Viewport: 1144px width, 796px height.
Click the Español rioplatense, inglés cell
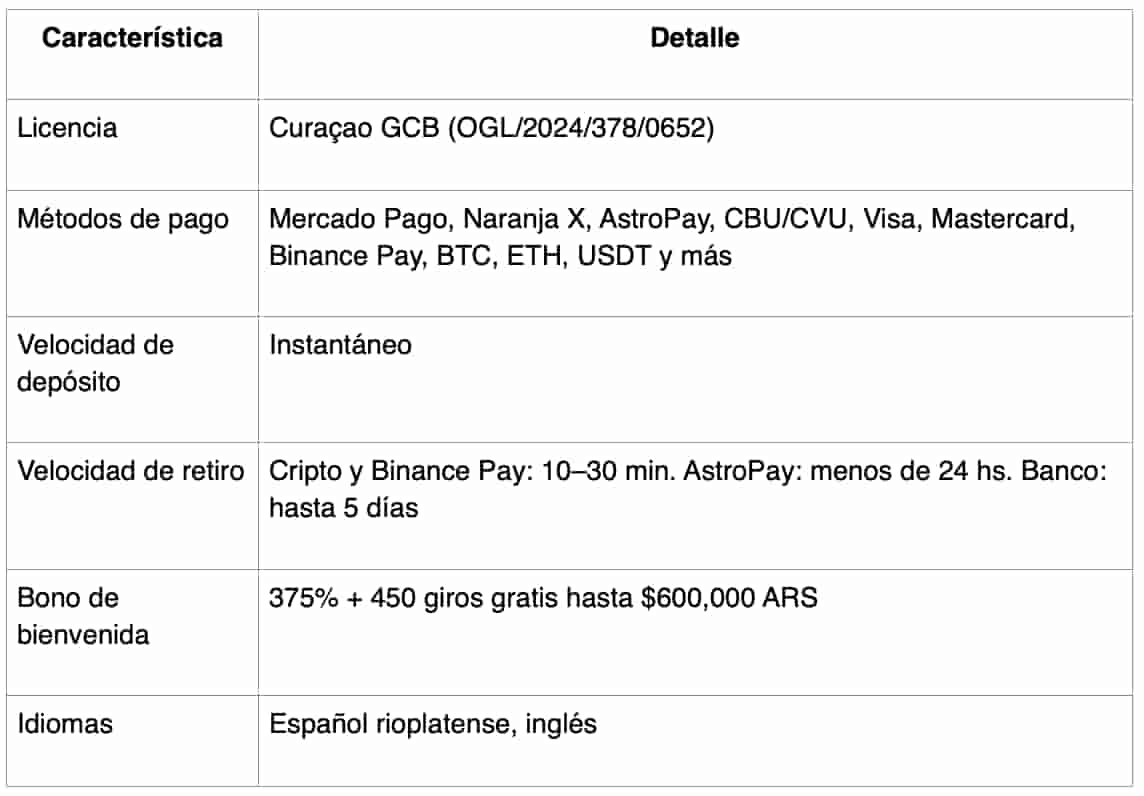click(x=432, y=724)
